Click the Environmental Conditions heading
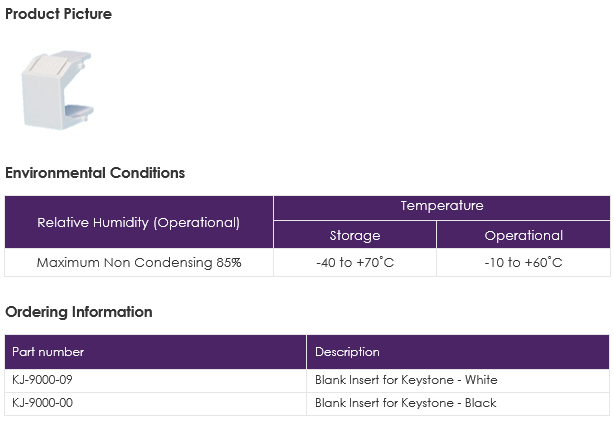 [x=95, y=173]
